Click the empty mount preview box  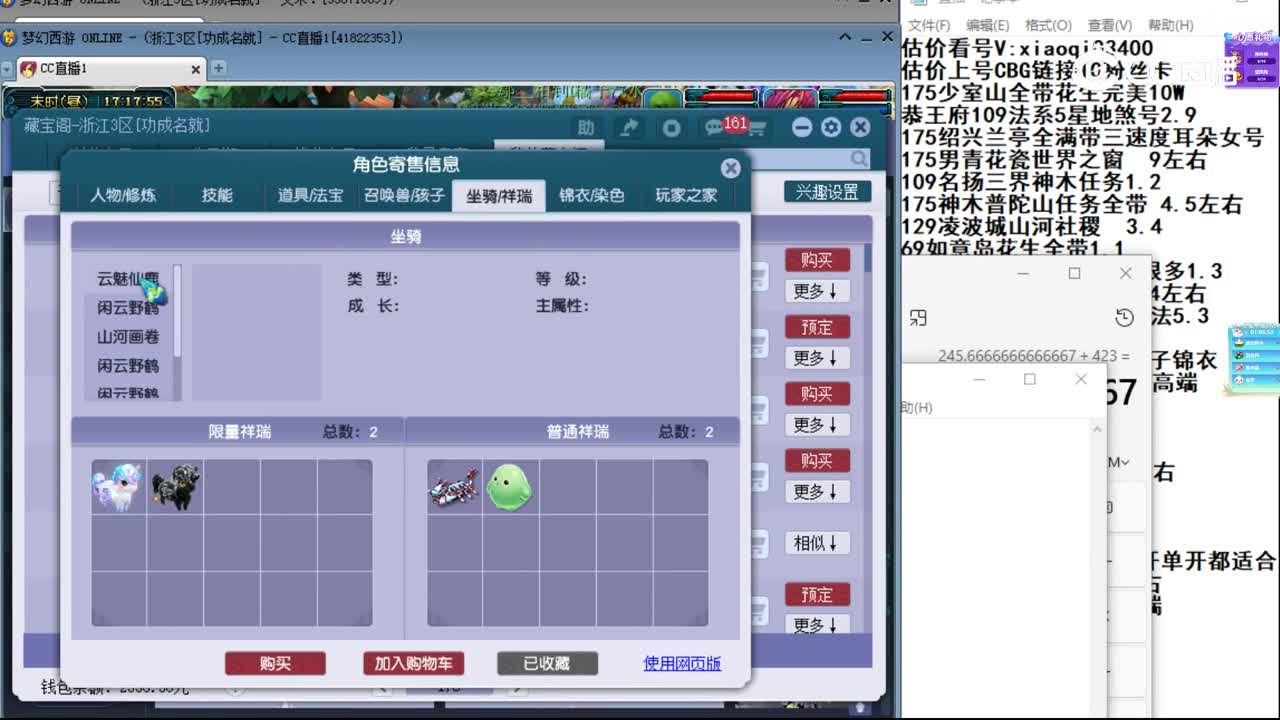click(256, 332)
